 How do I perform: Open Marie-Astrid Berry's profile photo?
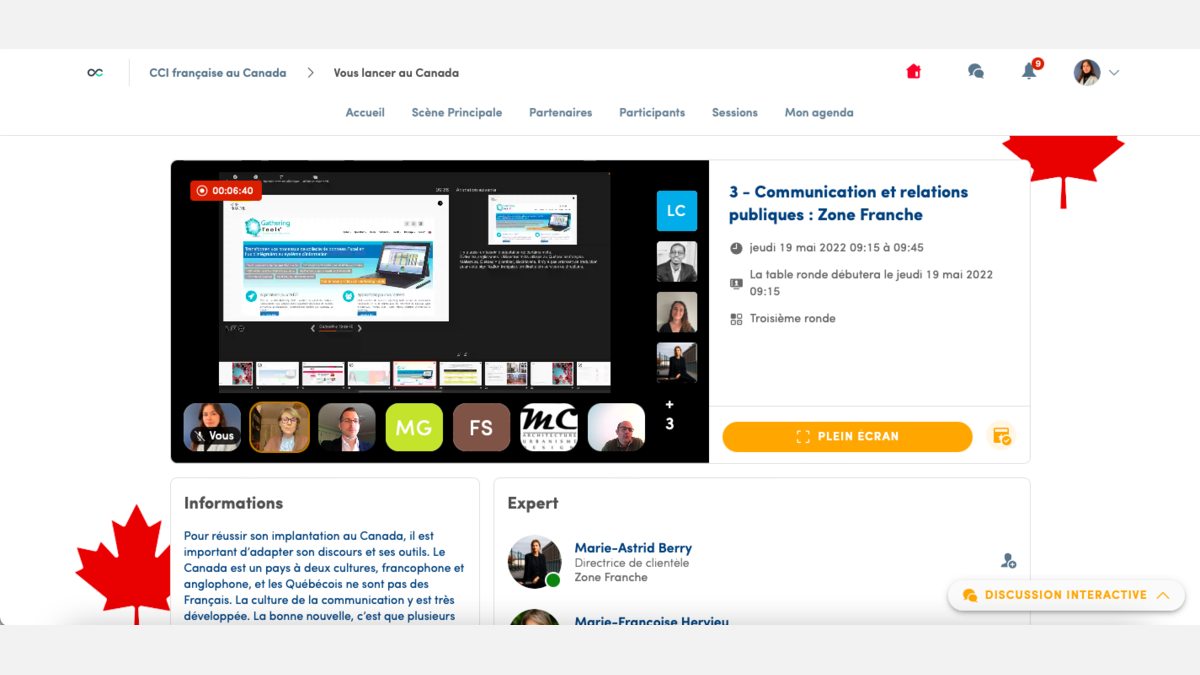(535, 561)
